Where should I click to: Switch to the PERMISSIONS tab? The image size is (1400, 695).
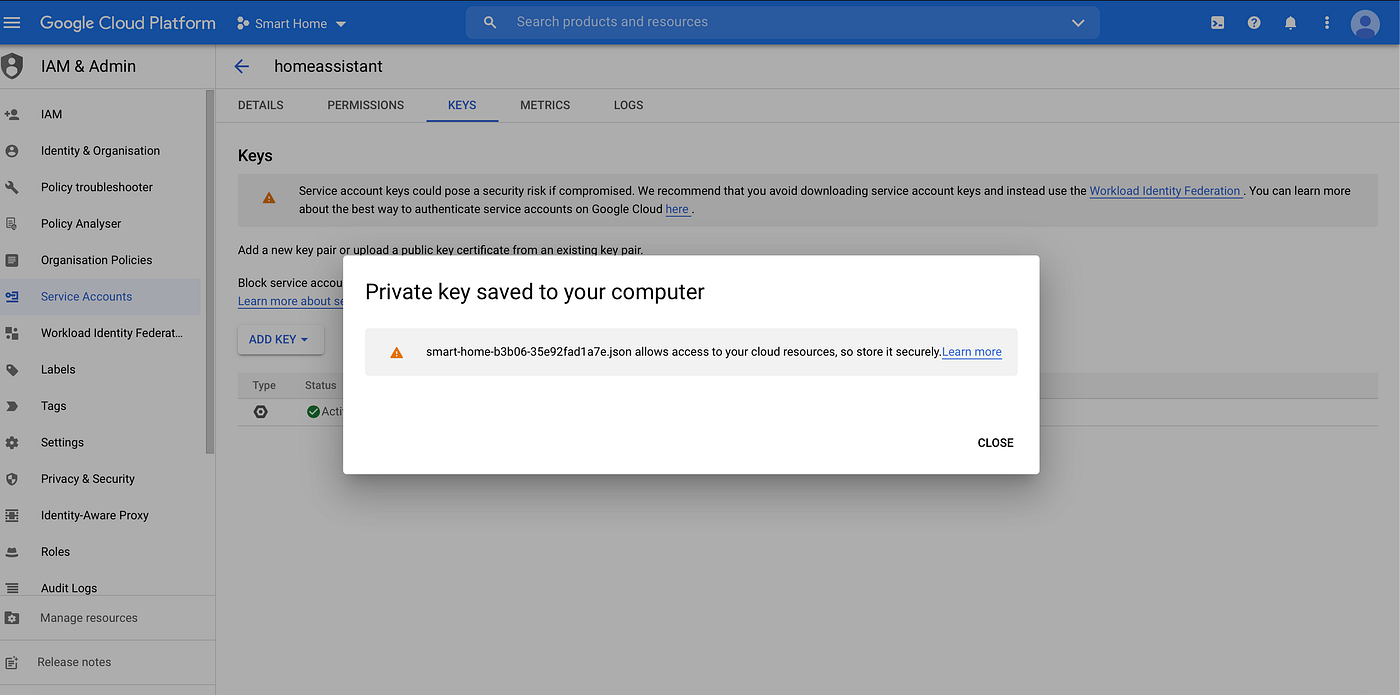point(366,105)
